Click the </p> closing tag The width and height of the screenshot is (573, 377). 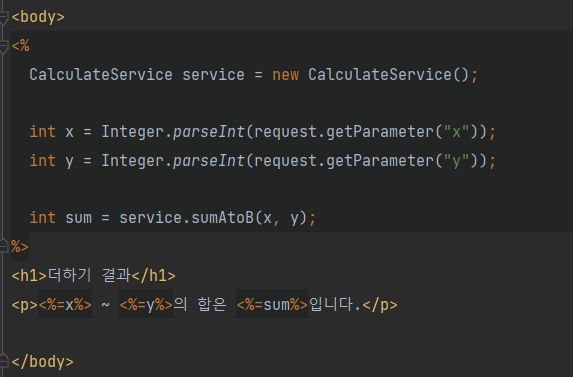[x=380, y=305]
